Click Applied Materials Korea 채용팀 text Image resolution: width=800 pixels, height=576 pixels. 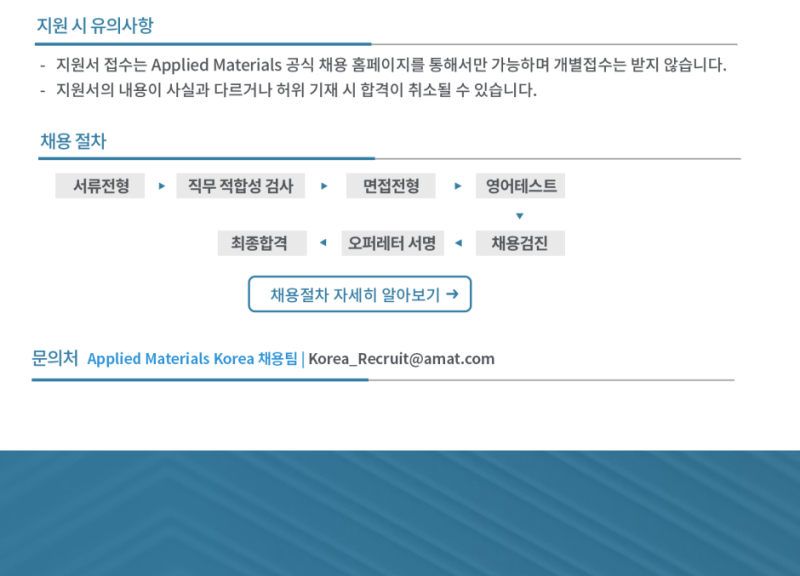pyautogui.click(x=192, y=359)
